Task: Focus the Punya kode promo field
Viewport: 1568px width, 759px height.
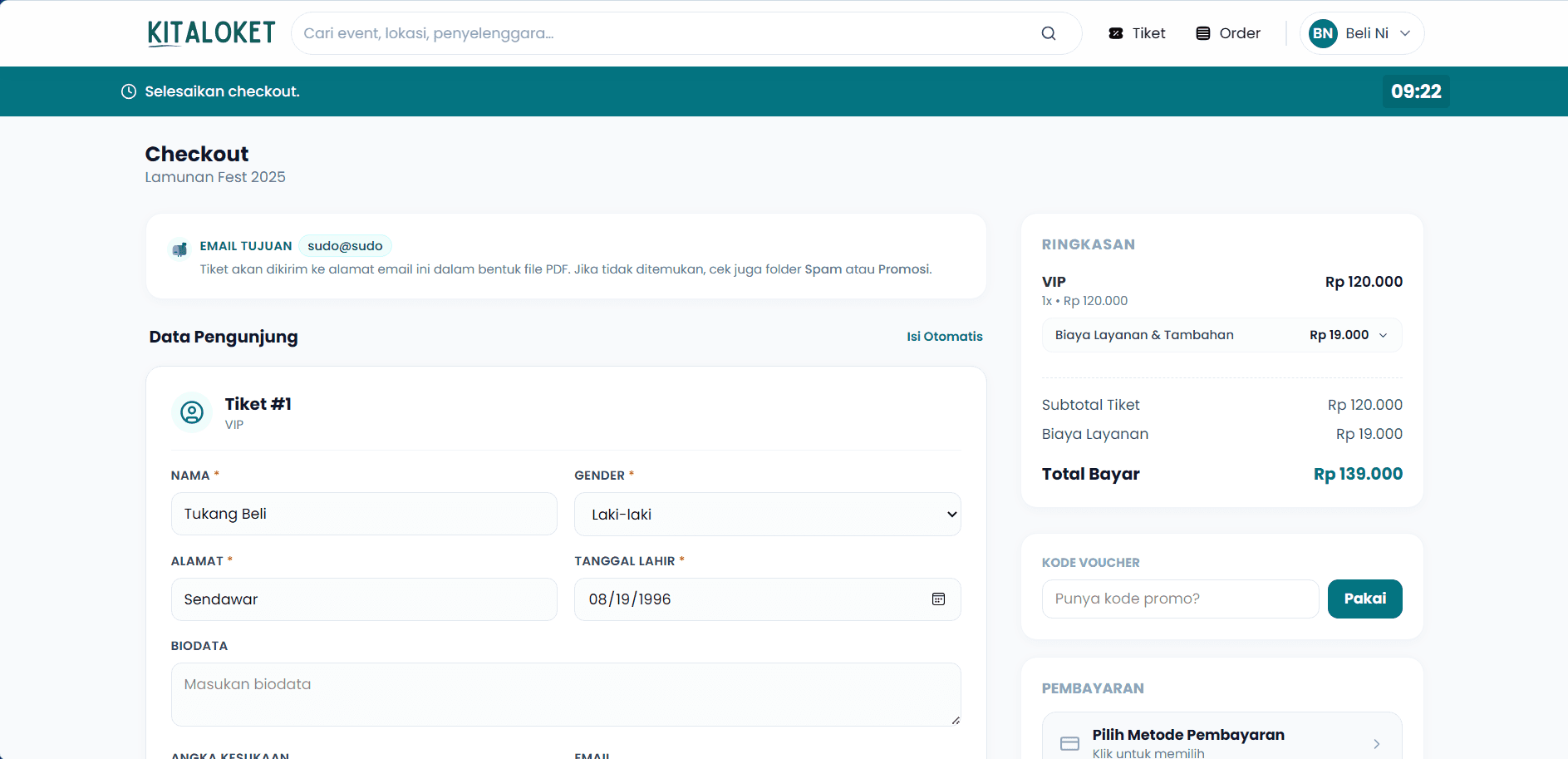Action: [1180, 599]
